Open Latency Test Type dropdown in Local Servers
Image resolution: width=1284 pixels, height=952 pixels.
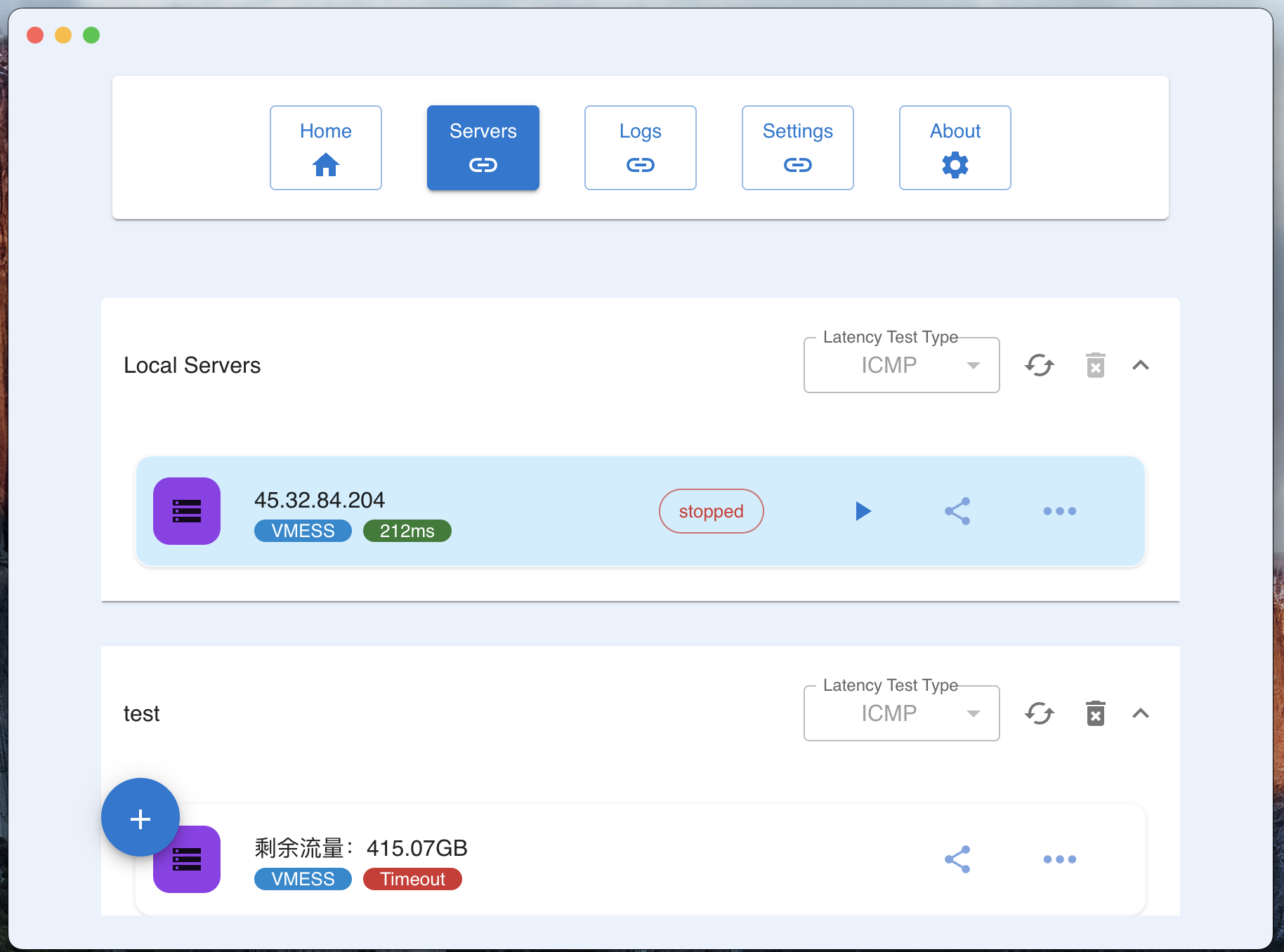901,365
